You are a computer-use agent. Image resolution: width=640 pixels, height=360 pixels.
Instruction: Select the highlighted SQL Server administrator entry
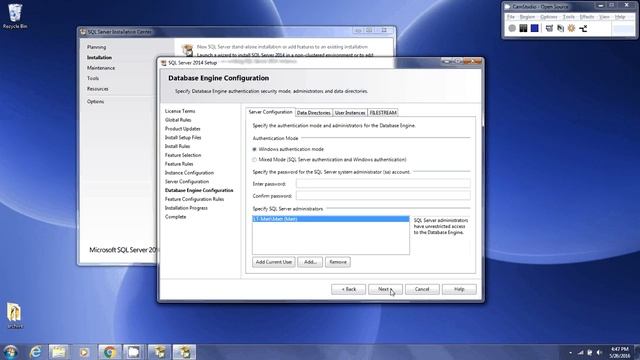(x=331, y=219)
